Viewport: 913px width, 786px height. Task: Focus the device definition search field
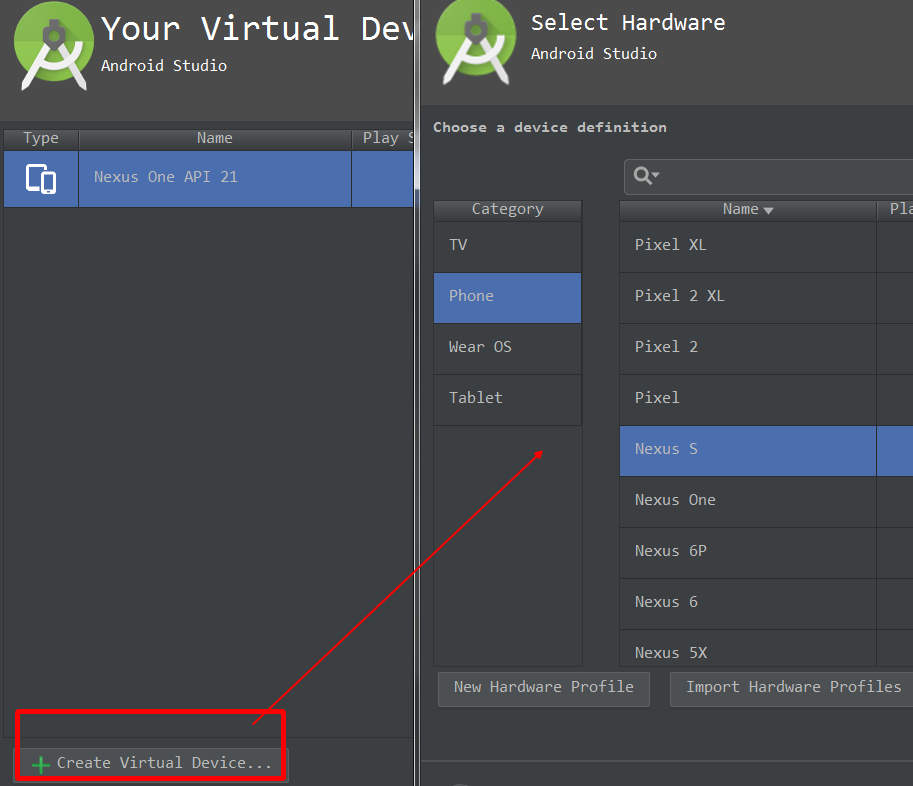point(769,176)
